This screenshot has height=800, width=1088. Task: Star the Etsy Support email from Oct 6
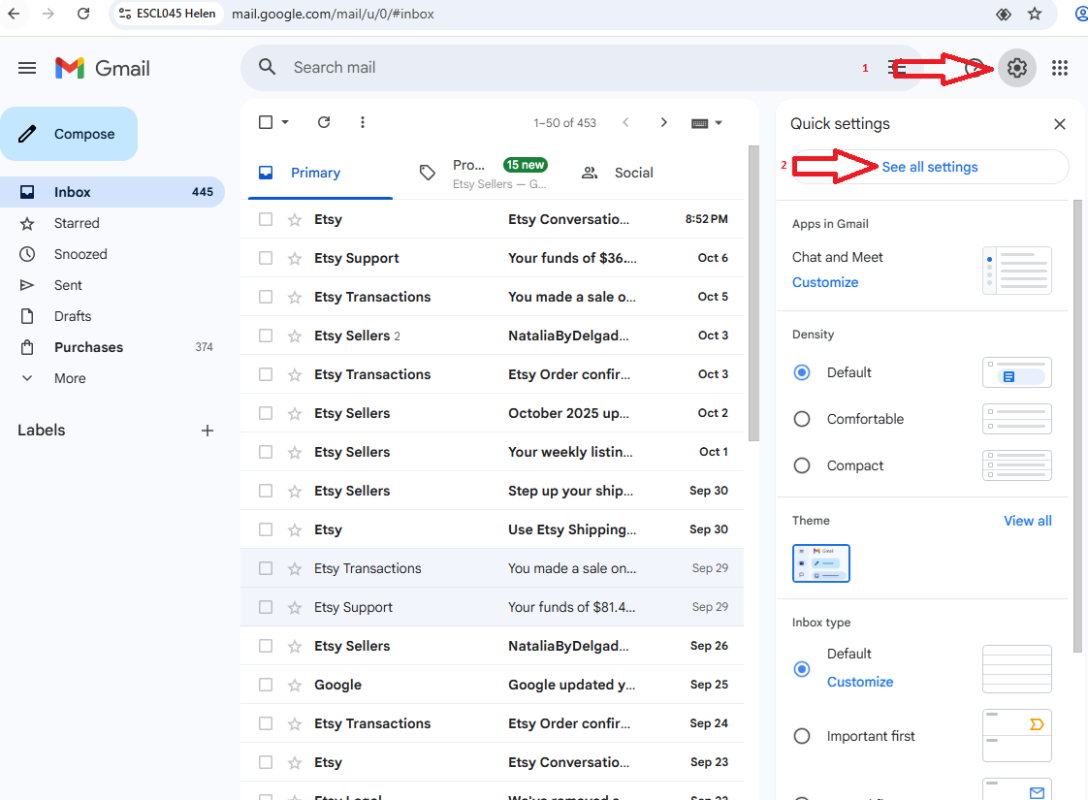click(295, 258)
